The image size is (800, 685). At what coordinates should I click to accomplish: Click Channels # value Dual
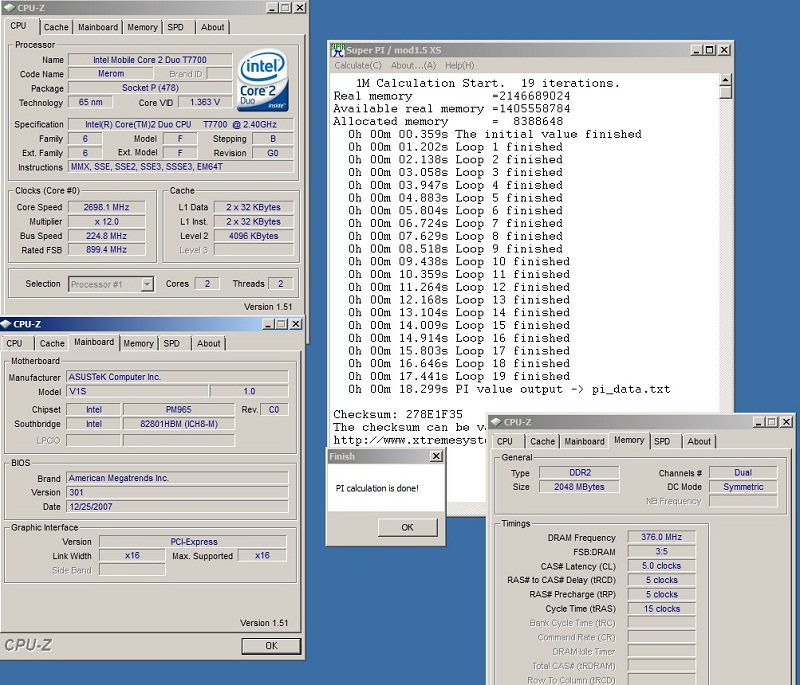click(x=743, y=473)
